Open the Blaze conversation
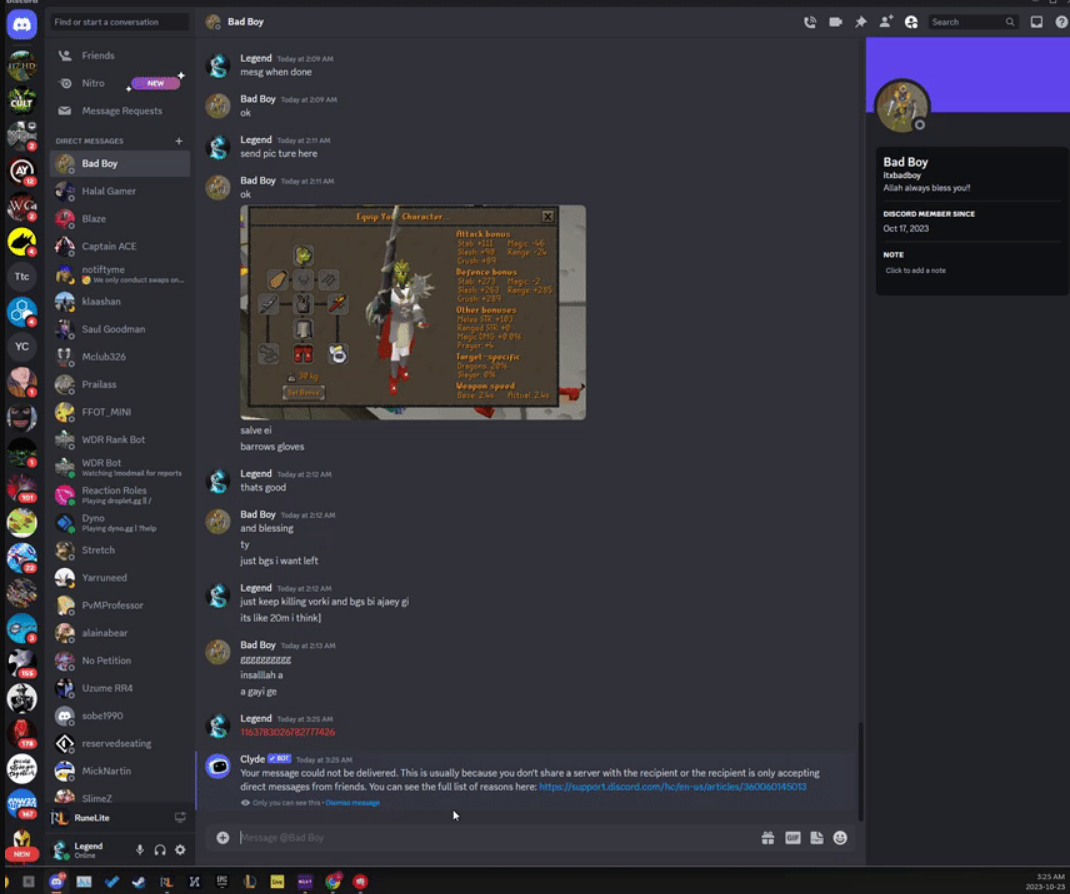 pyautogui.click(x=120, y=218)
